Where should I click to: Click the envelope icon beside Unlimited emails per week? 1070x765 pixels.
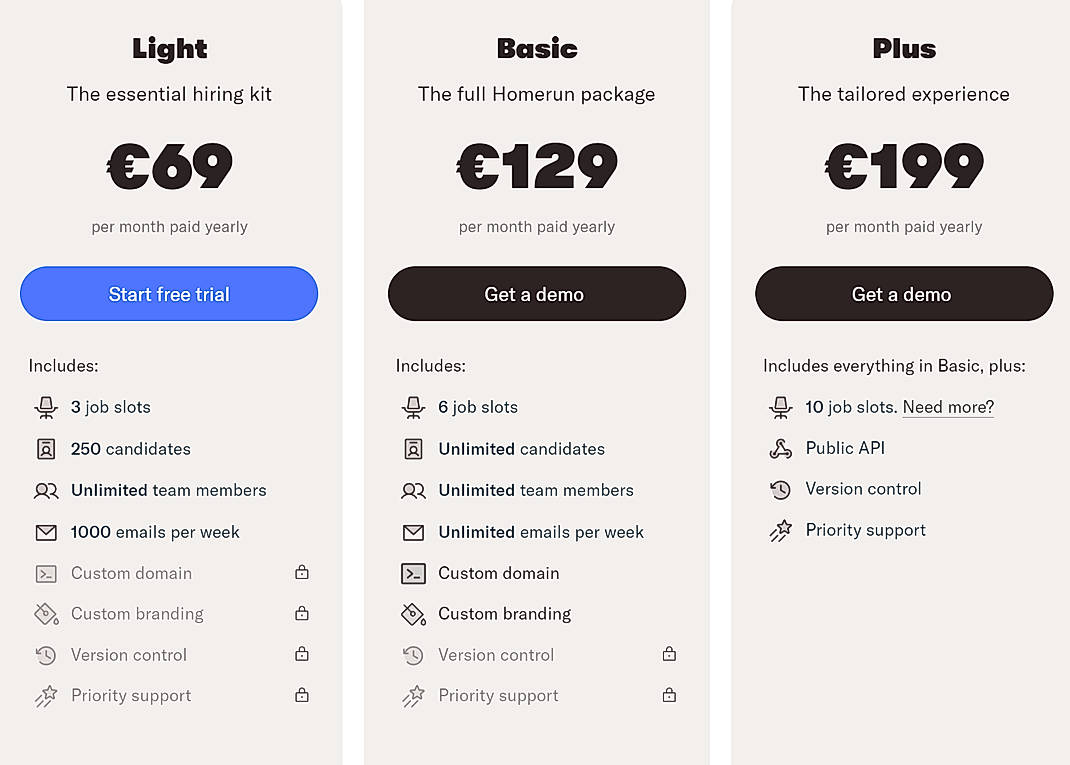point(413,531)
